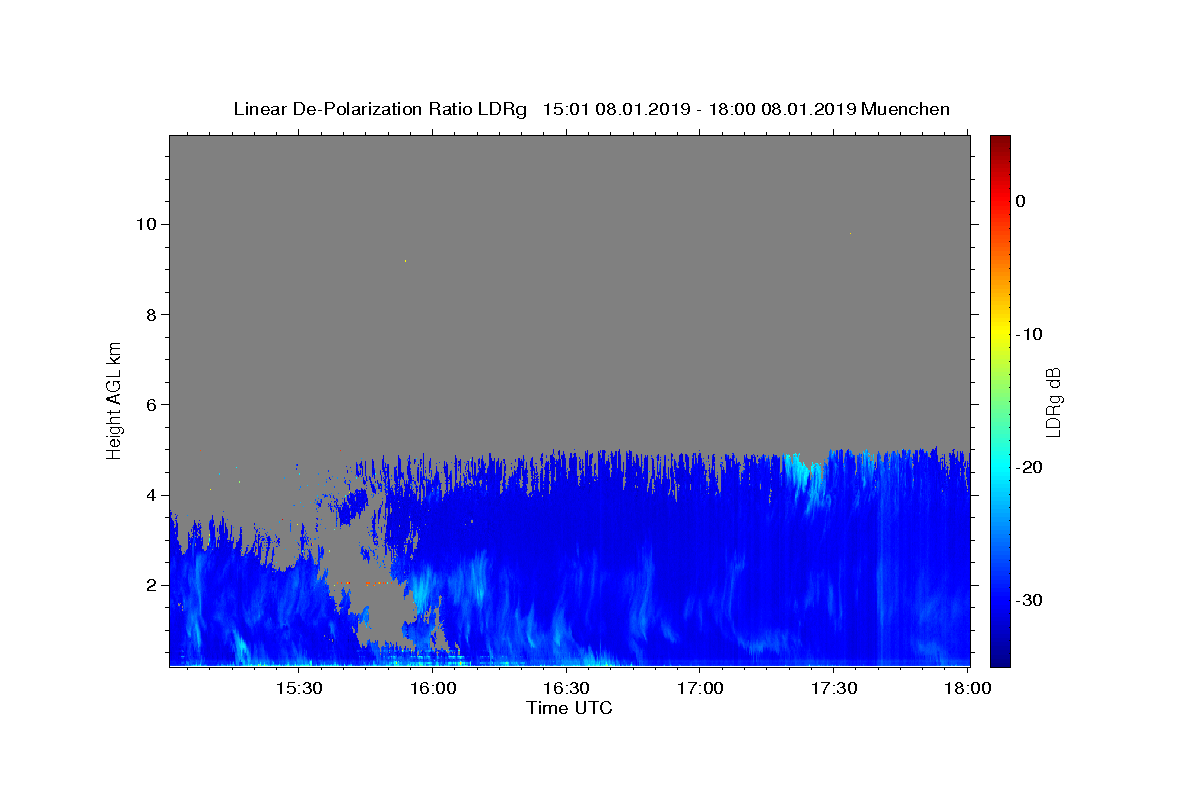Screen dimensions: 1200x800
Task: Click the colorbar value -30 label
Action: pyautogui.click(x=1029, y=600)
